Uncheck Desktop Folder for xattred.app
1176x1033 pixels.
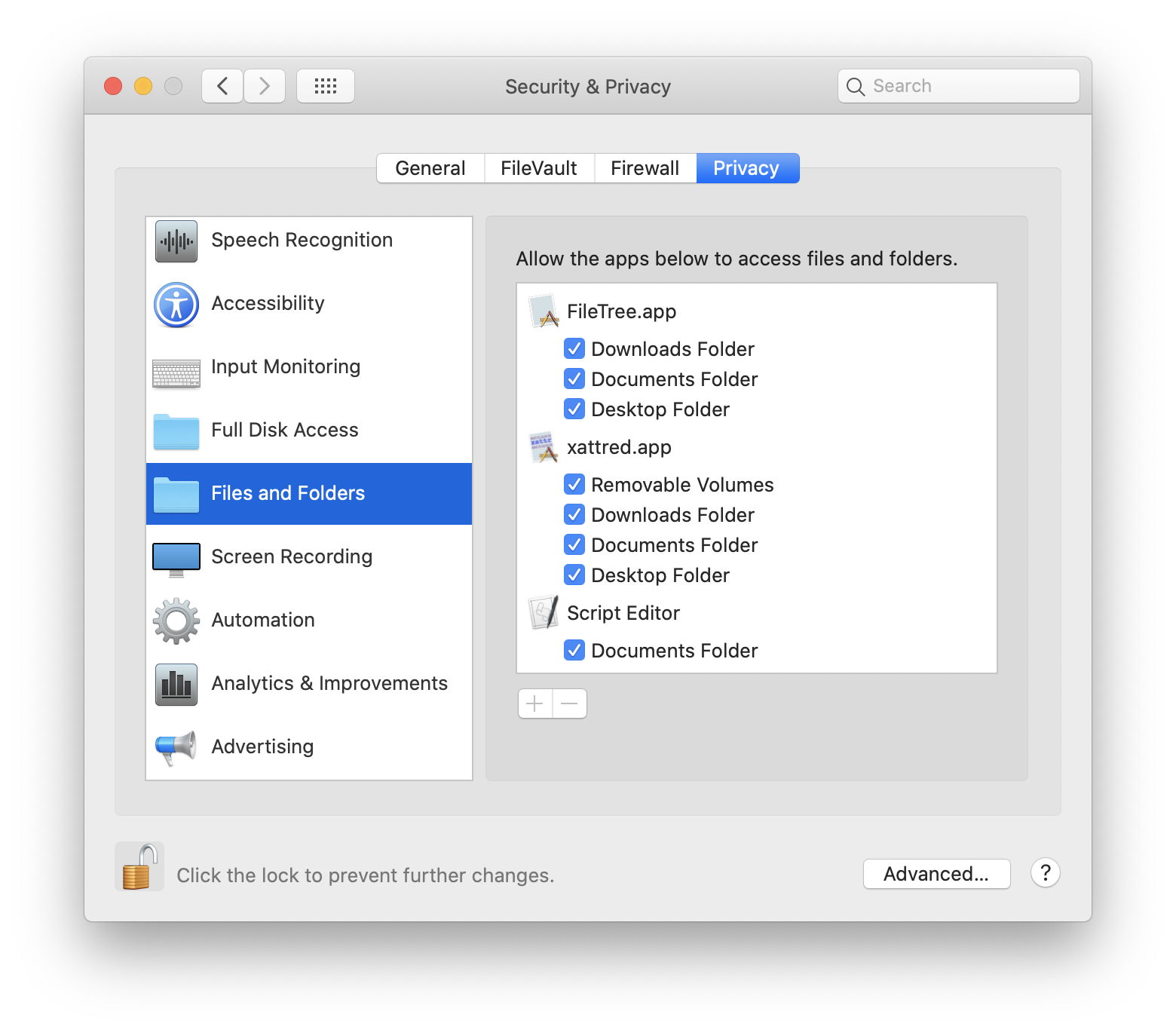click(x=574, y=575)
